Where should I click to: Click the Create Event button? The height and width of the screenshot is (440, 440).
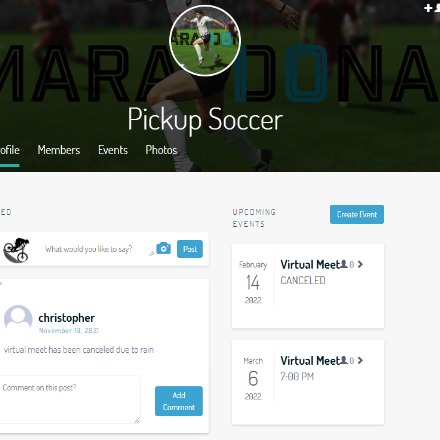[x=357, y=214]
